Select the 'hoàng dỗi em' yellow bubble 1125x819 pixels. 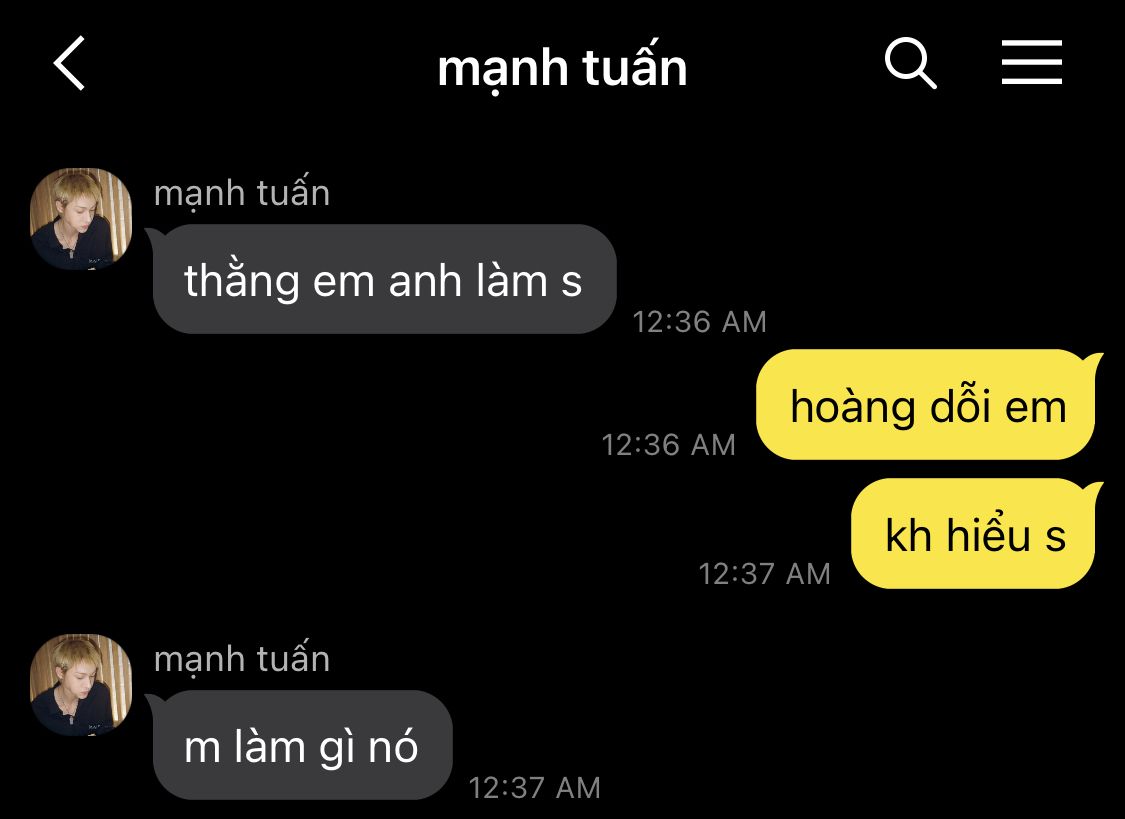tap(926, 404)
